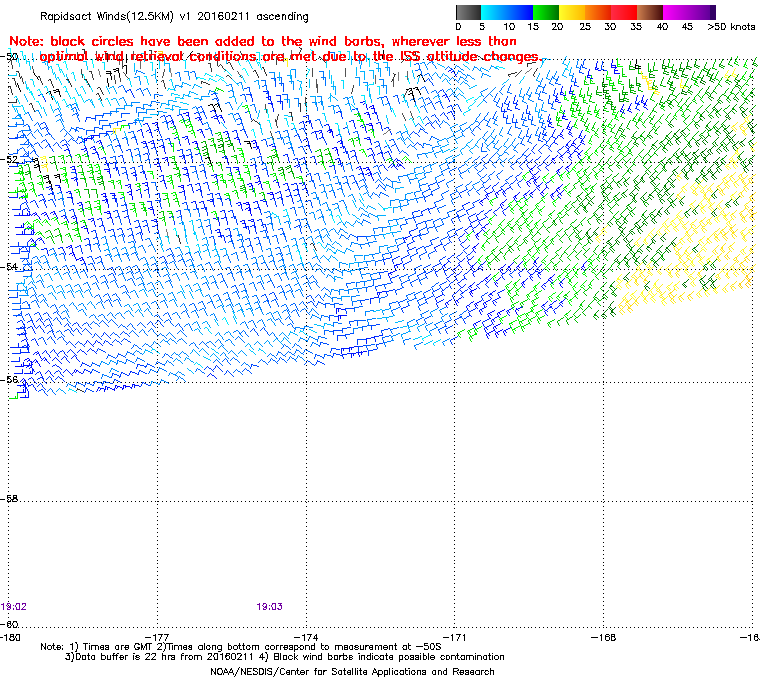The image size is (760, 688).
Task: Click the yellow 20-25 knots color segment
Action: 572,12
